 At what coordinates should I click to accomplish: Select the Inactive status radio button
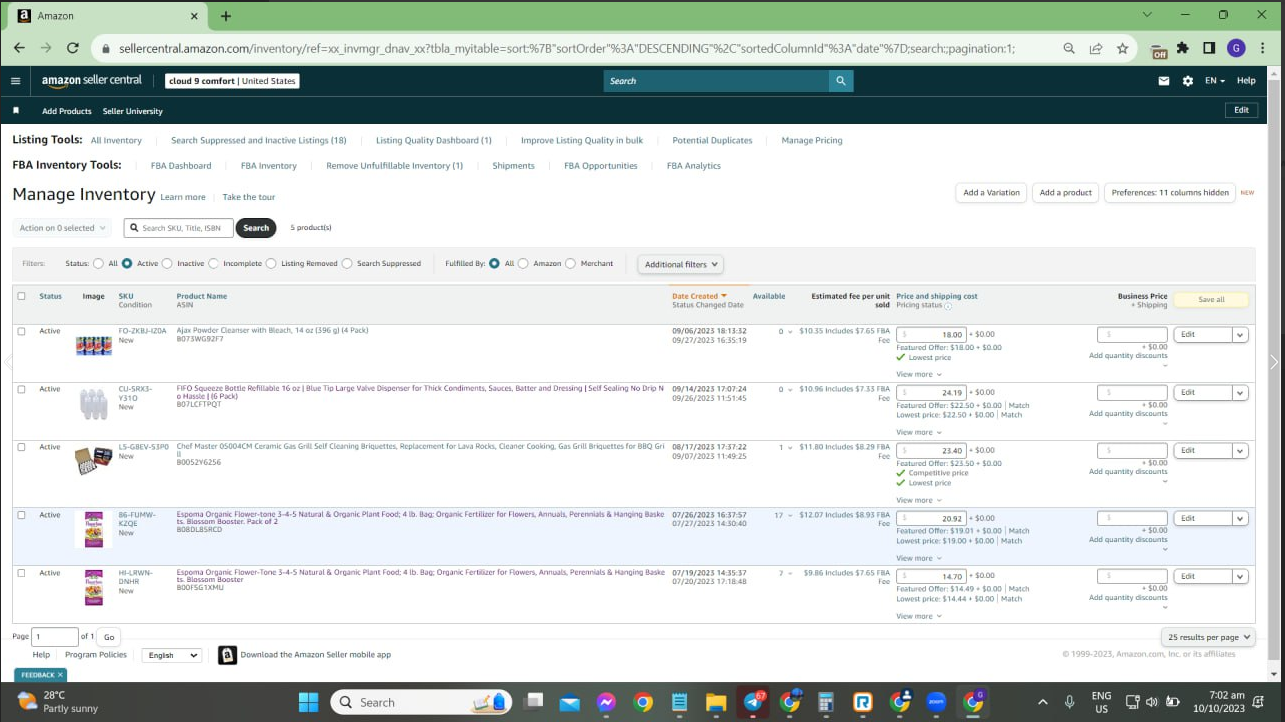click(169, 264)
